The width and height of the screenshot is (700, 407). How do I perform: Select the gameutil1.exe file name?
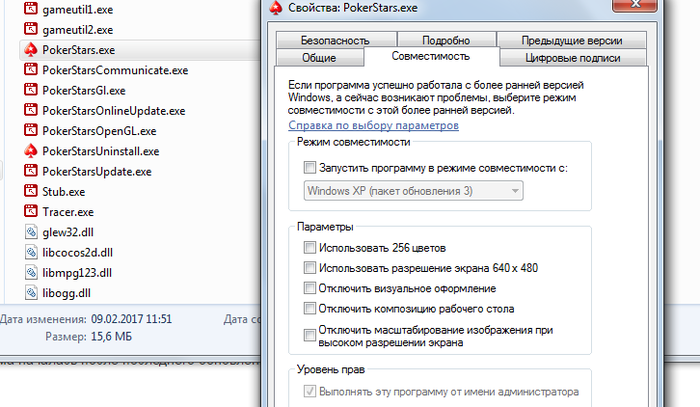point(78,9)
